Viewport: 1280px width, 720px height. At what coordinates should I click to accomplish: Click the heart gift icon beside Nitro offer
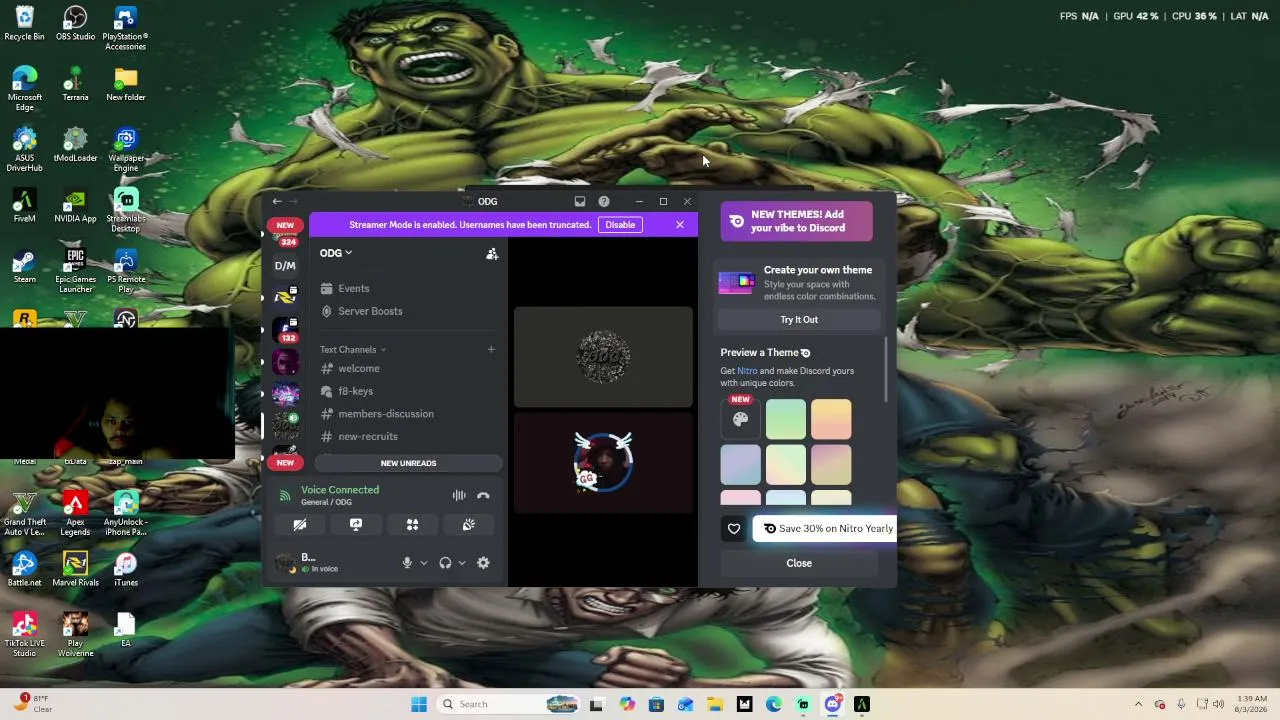click(734, 529)
